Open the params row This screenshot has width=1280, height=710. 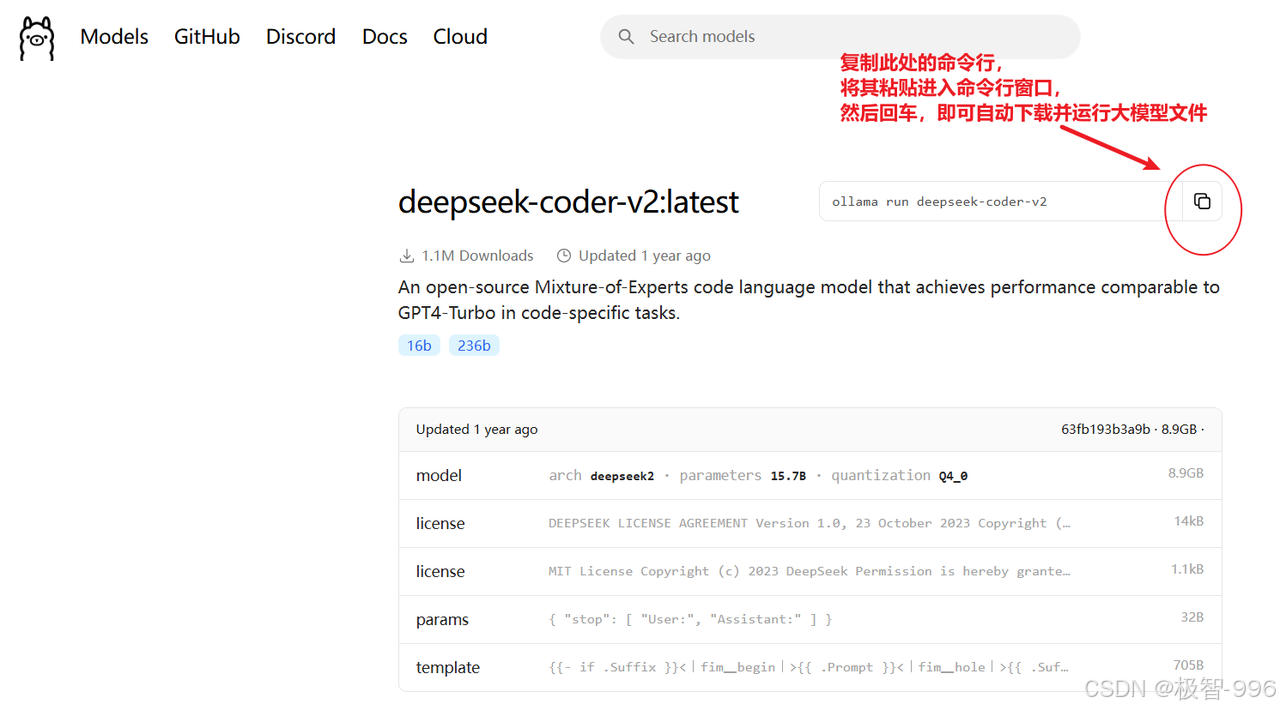coord(810,619)
